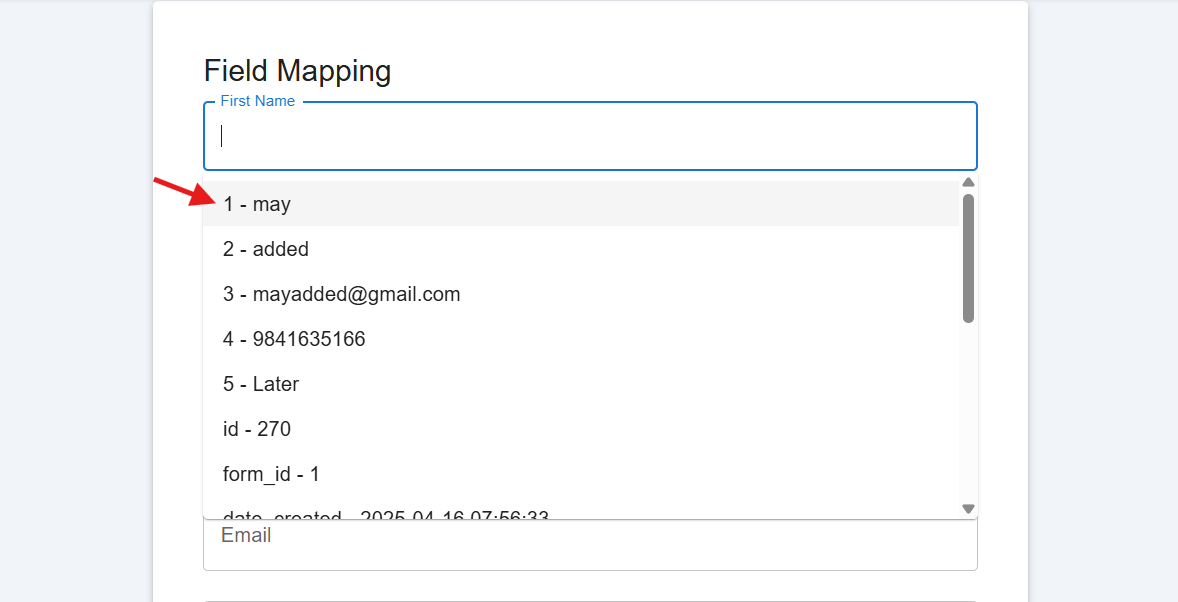Click the scrollbar down arrow
This screenshot has width=1178, height=602.
968,509
